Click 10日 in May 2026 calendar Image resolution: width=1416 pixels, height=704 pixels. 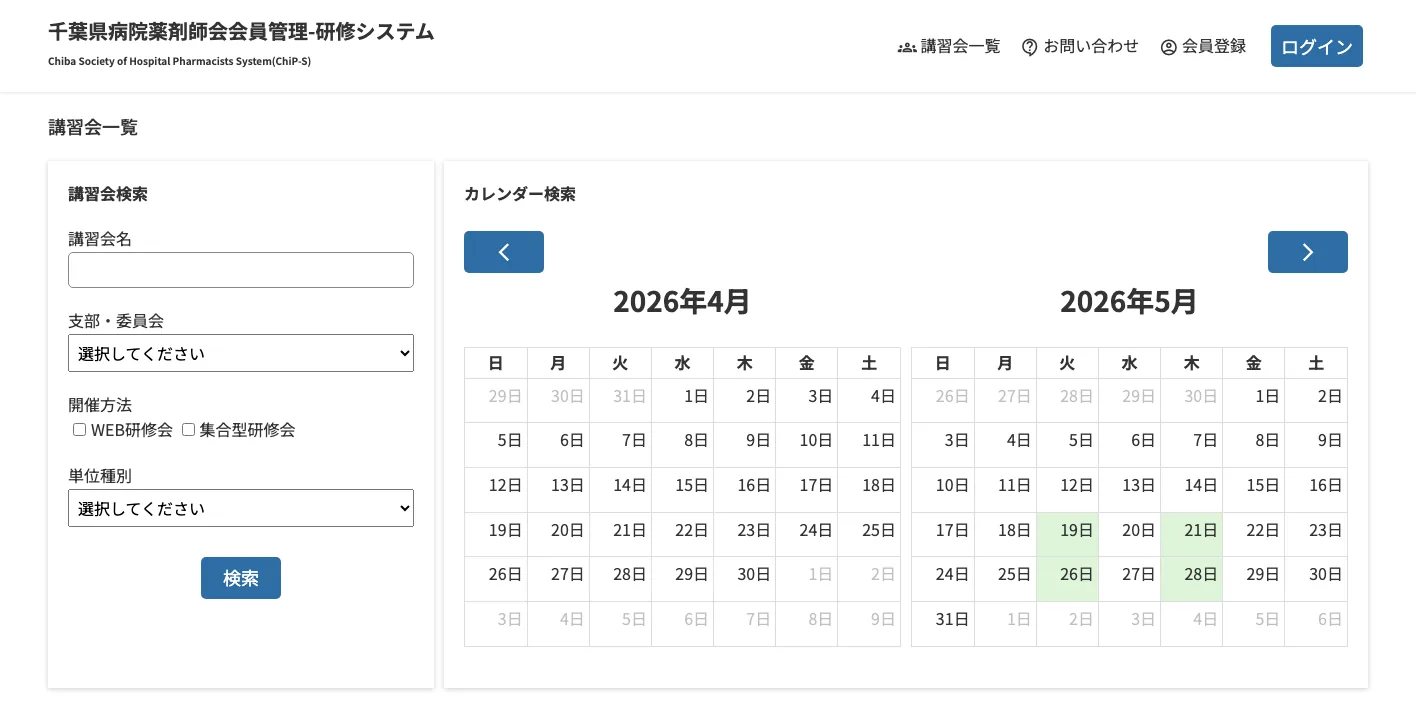click(x=943, y=490)
